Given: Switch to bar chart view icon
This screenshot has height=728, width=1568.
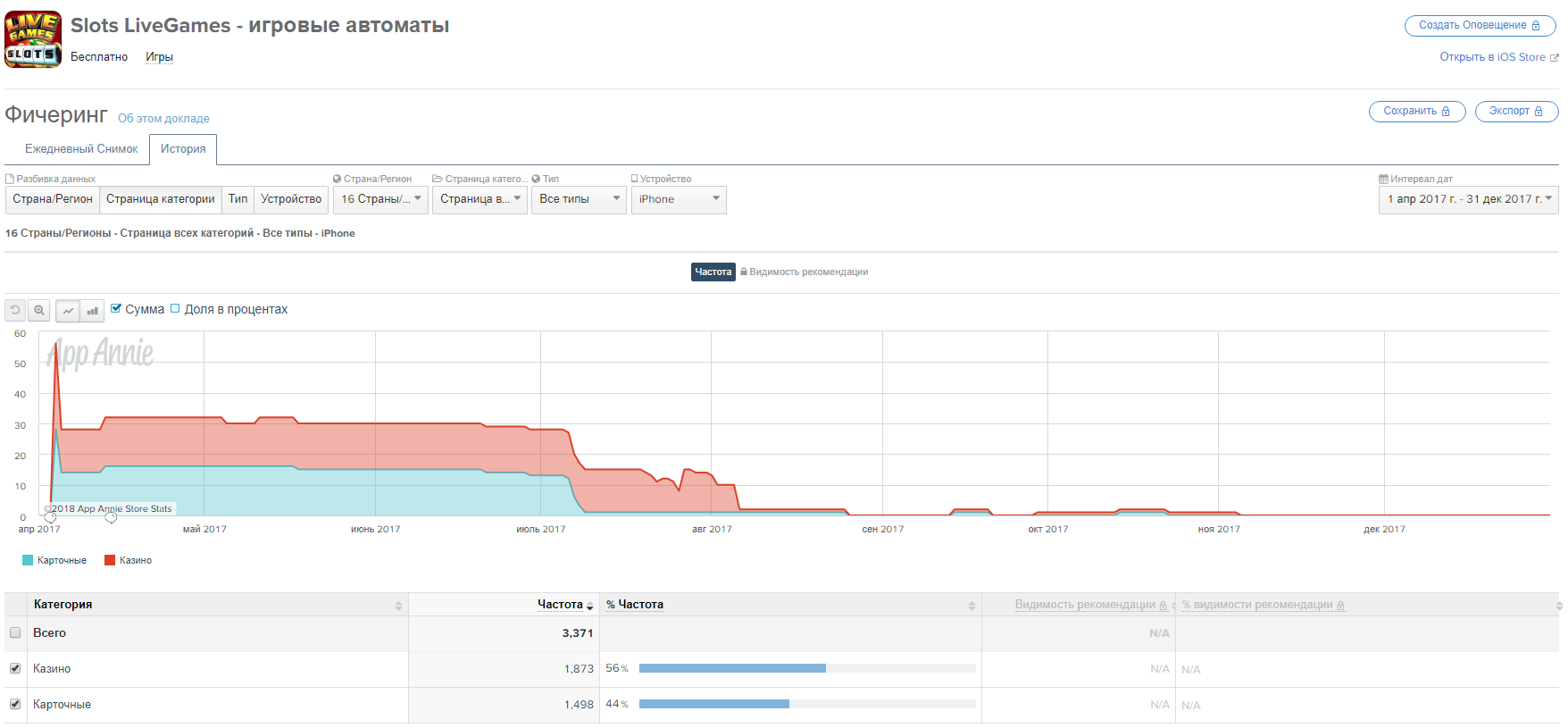Looking at the screenshot, I should pyautogui.click(x=92, y=311).
